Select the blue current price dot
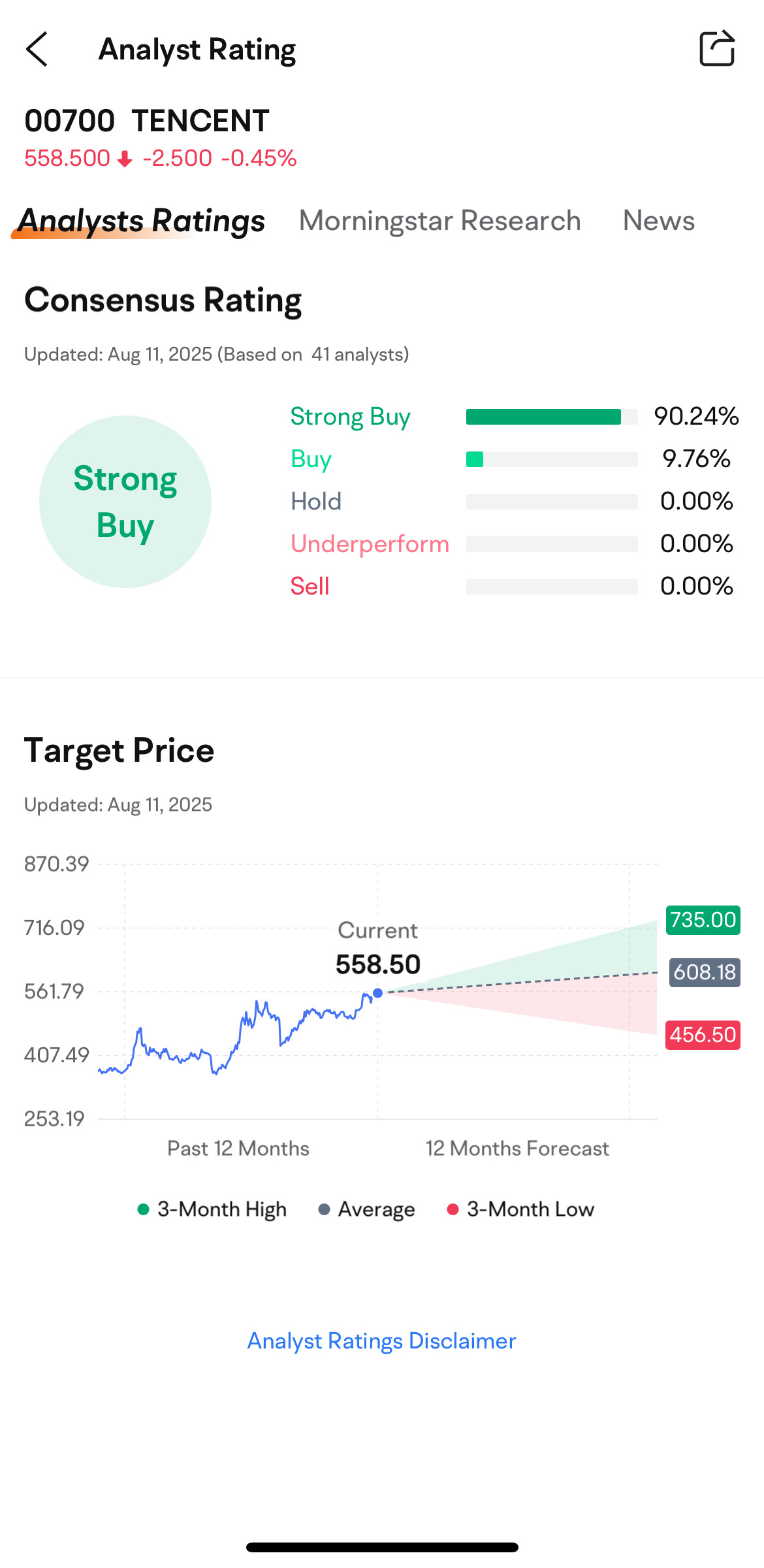This screenshot has height=1568, width=764. click(x=377, y=993)
